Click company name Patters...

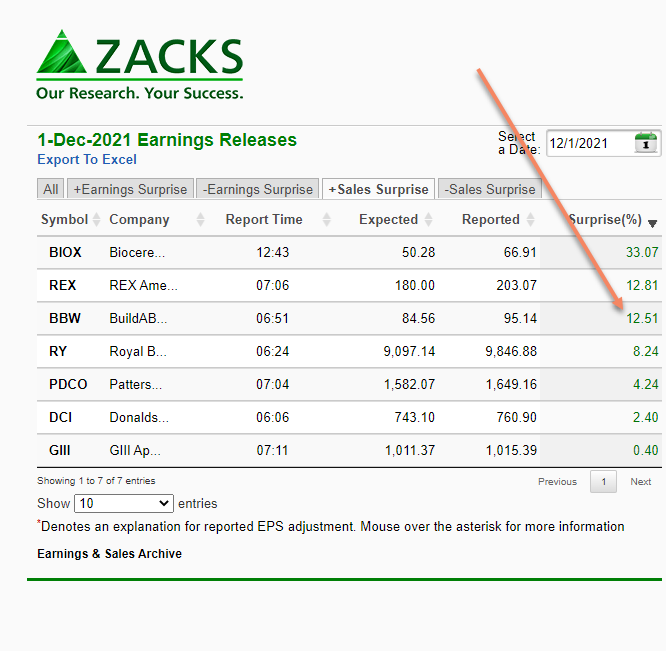coord(135,384)
